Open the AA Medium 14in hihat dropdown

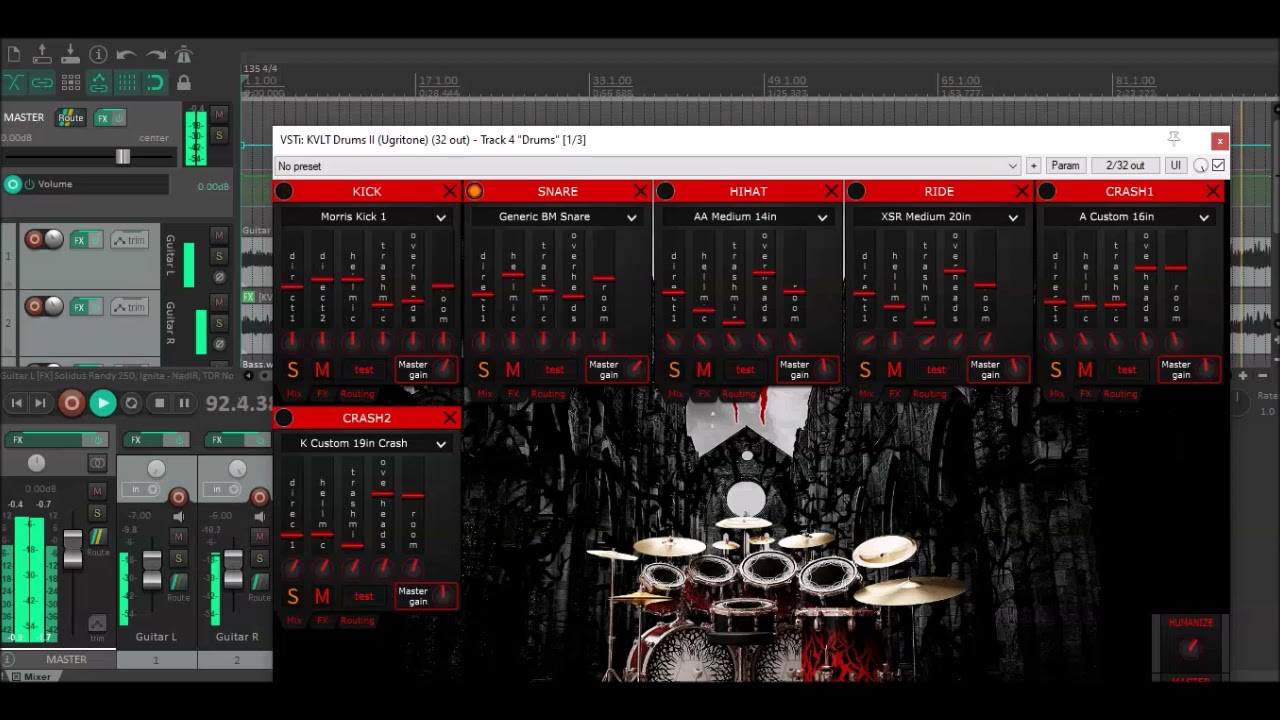tap(747, 217)
